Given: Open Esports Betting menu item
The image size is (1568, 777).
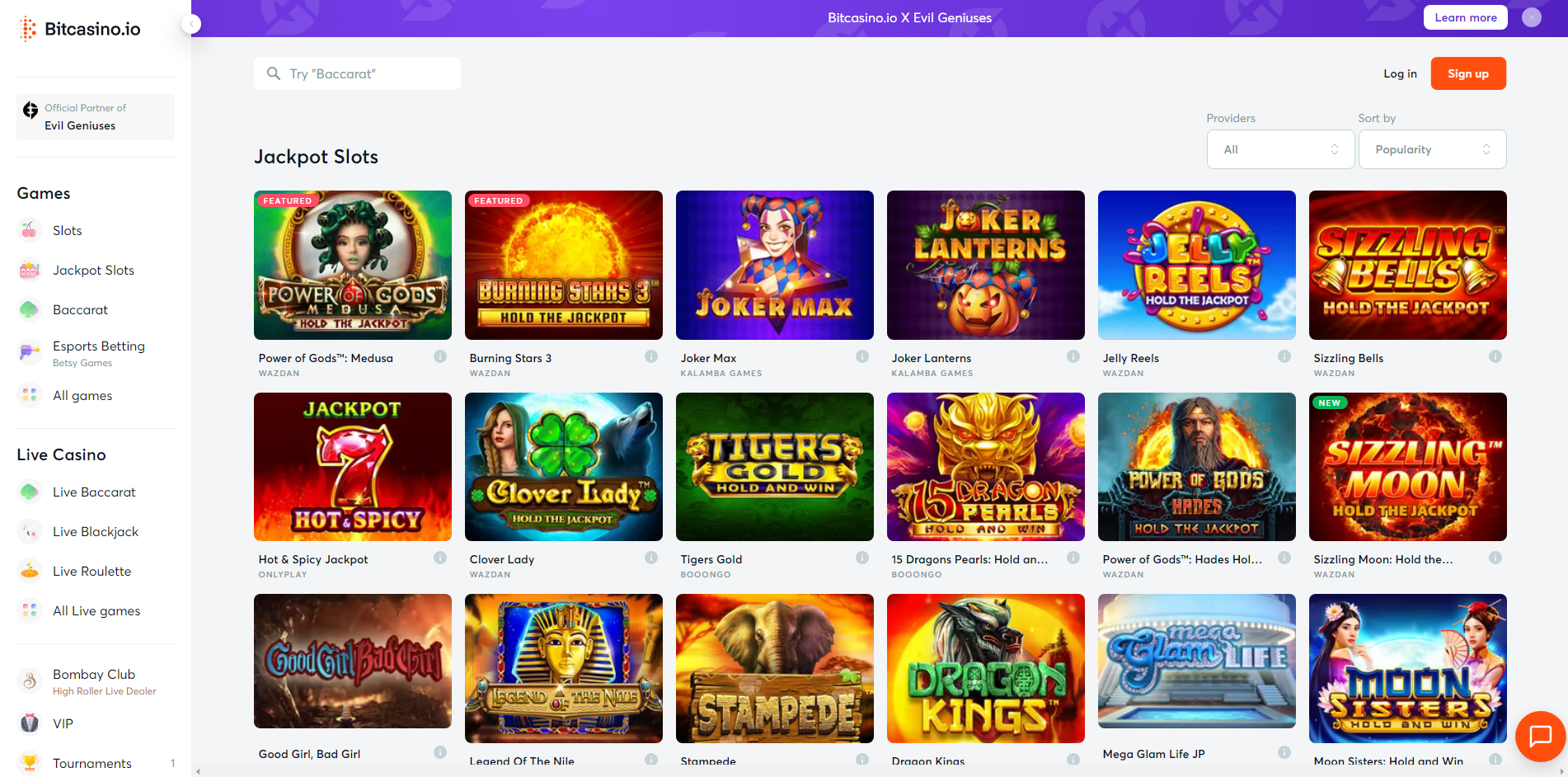Looking at the screenshot, I should [x=99, y=346].
